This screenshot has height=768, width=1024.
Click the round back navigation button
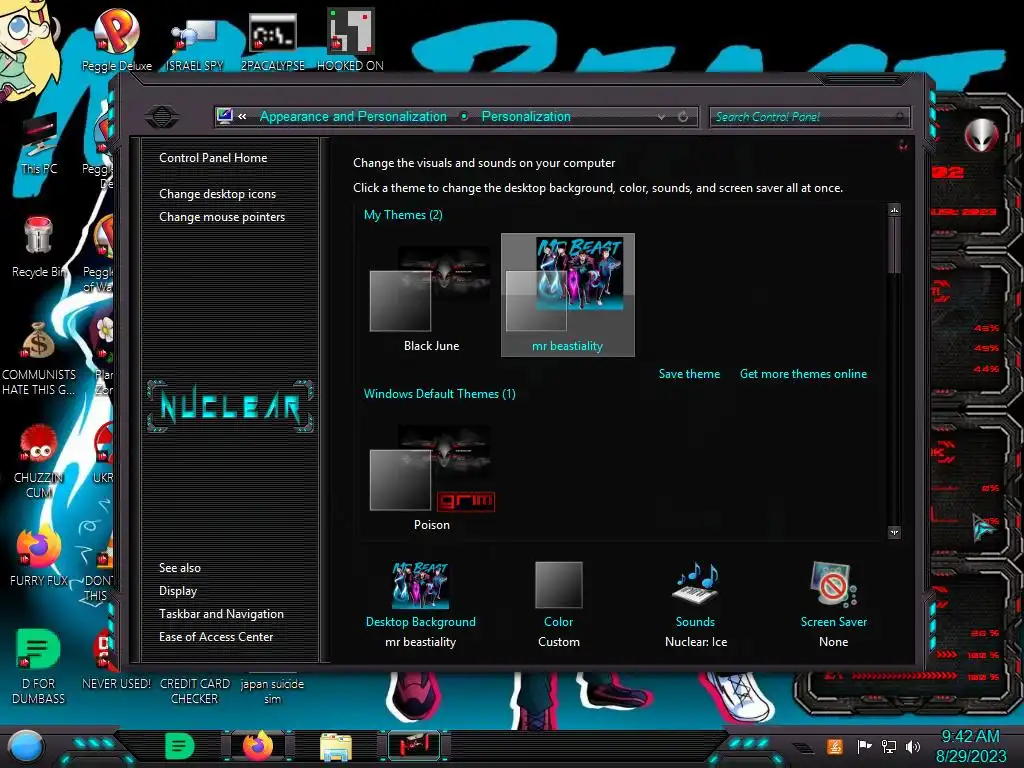pos(162,117)
